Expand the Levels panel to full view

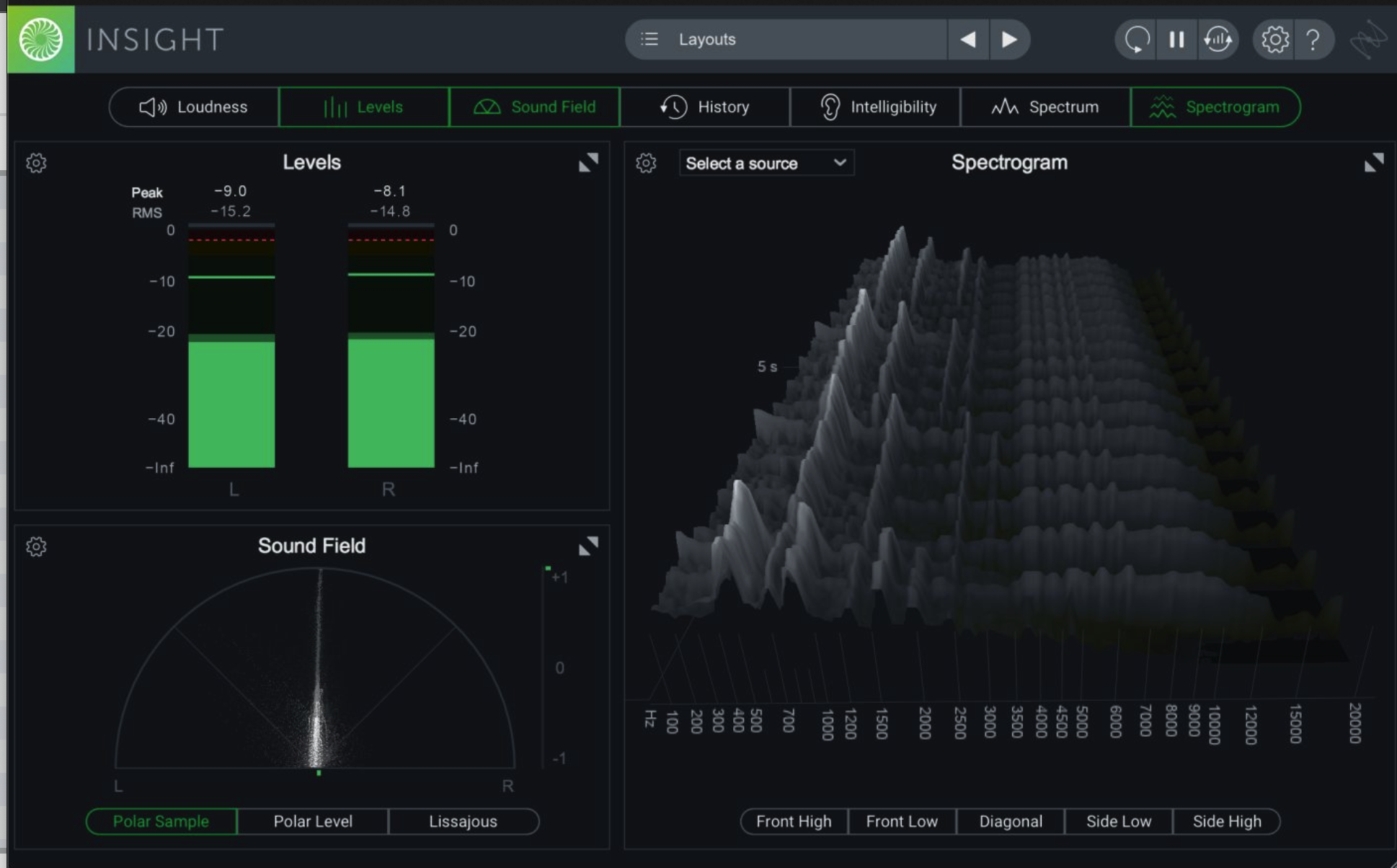pos(588,163)
